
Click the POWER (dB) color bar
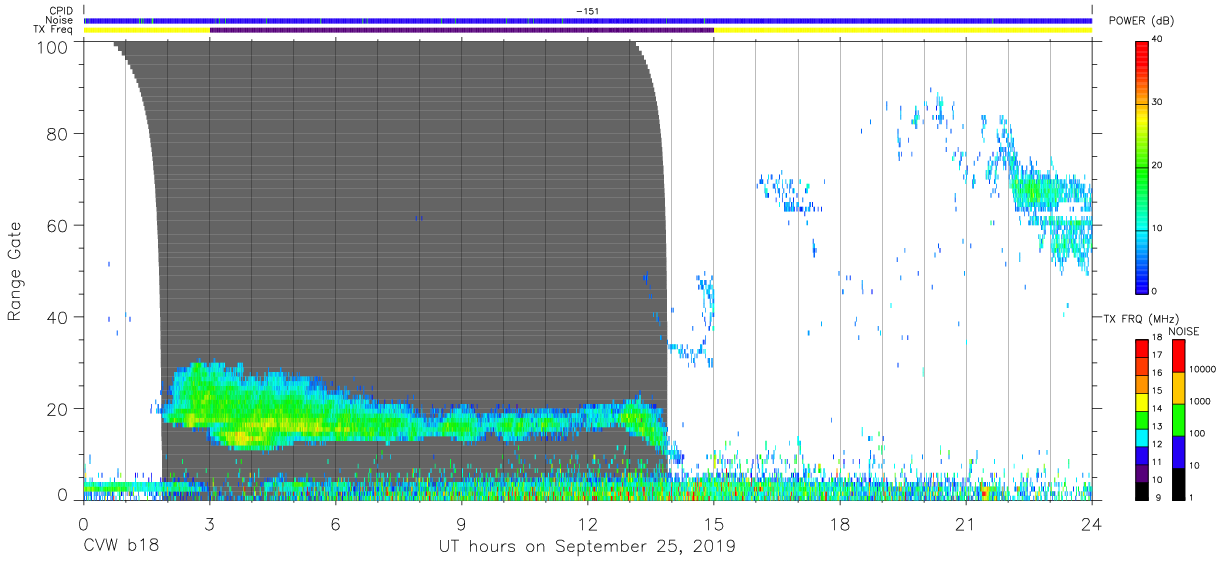1142,166
